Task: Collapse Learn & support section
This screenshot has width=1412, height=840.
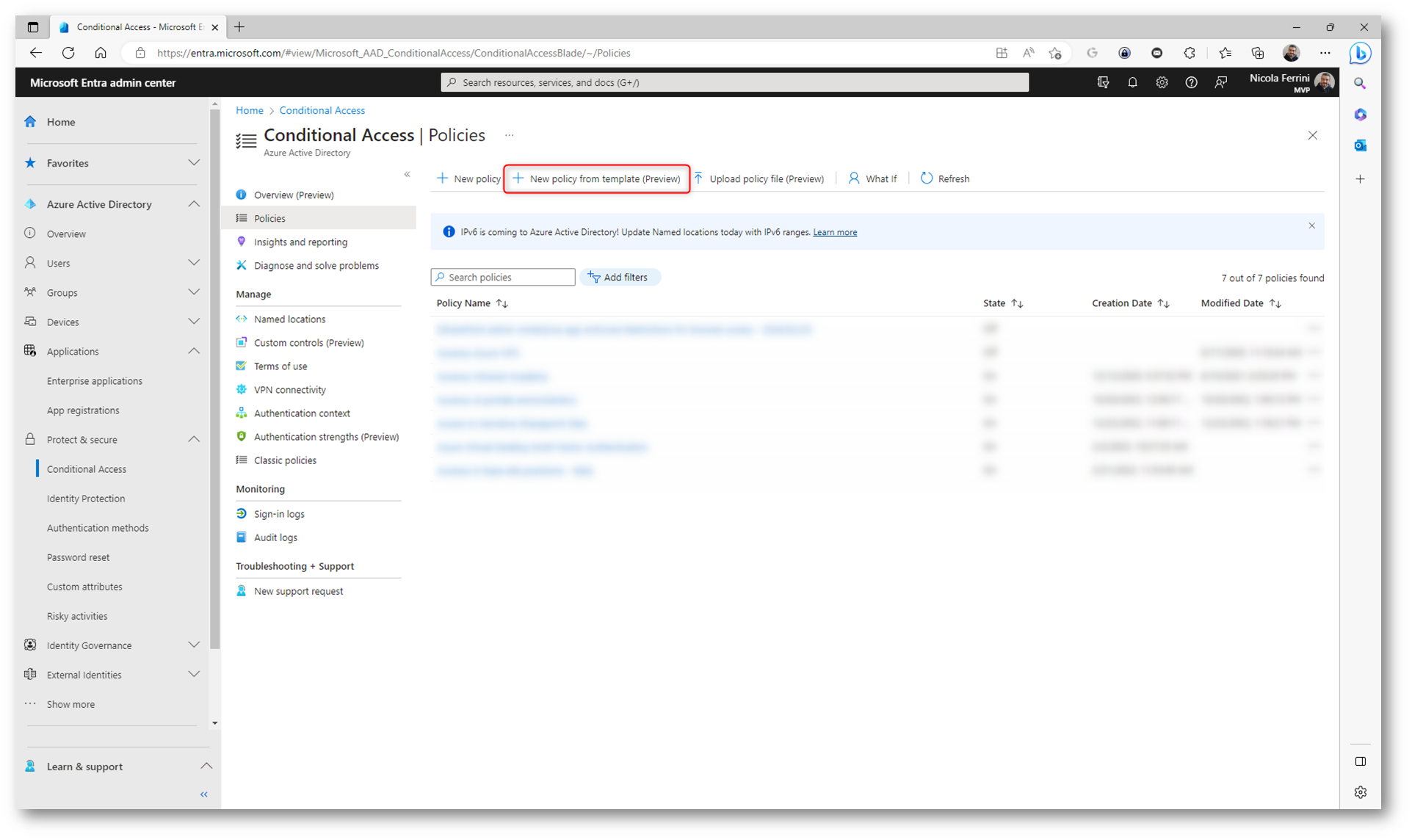Action: [206, 766]
